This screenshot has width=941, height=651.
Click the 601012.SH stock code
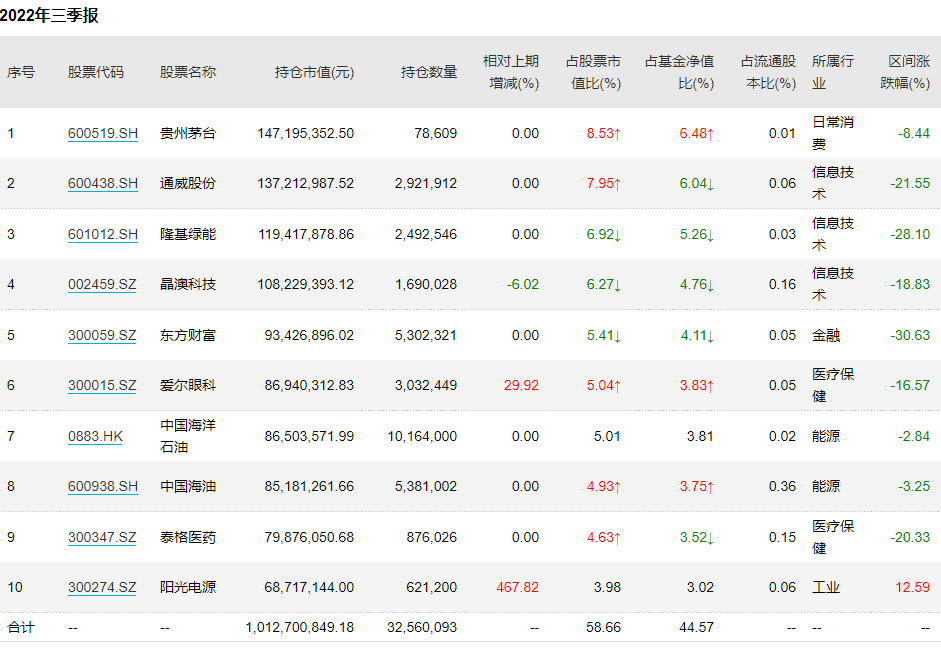103,234
